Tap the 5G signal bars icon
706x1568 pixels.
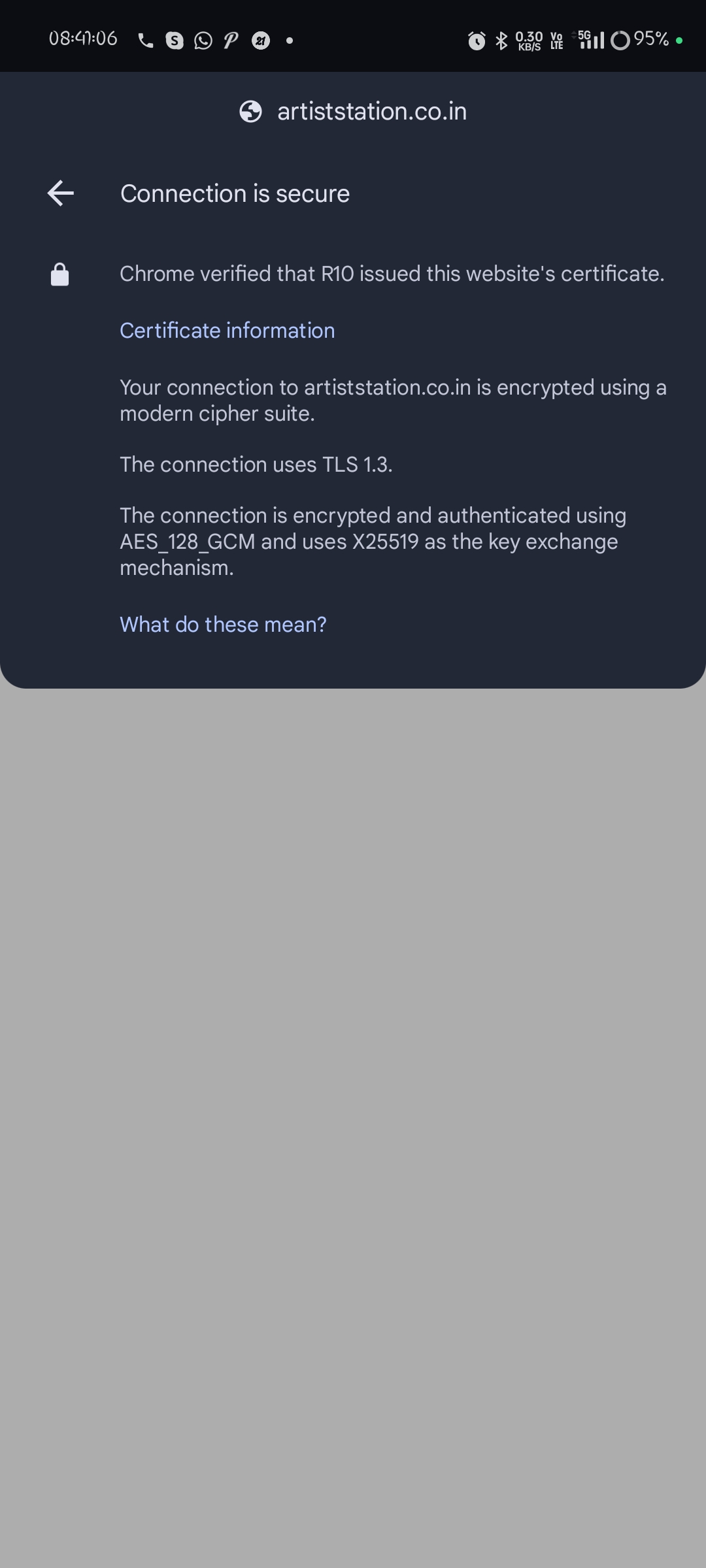[x=591, y=40]
